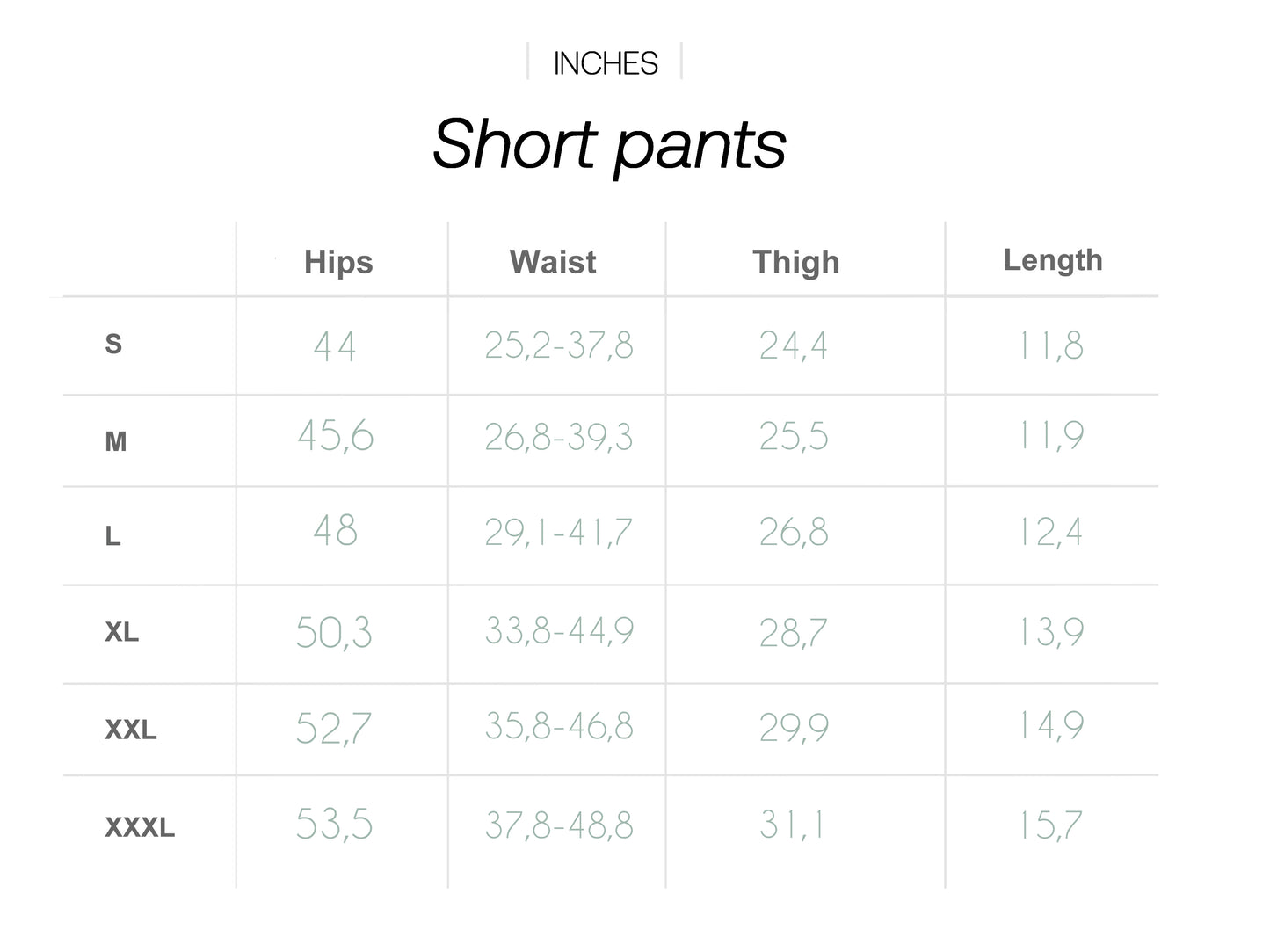Select thigh value 26,8 for size L
This screenshot has height=952, width=1270.
794,533
